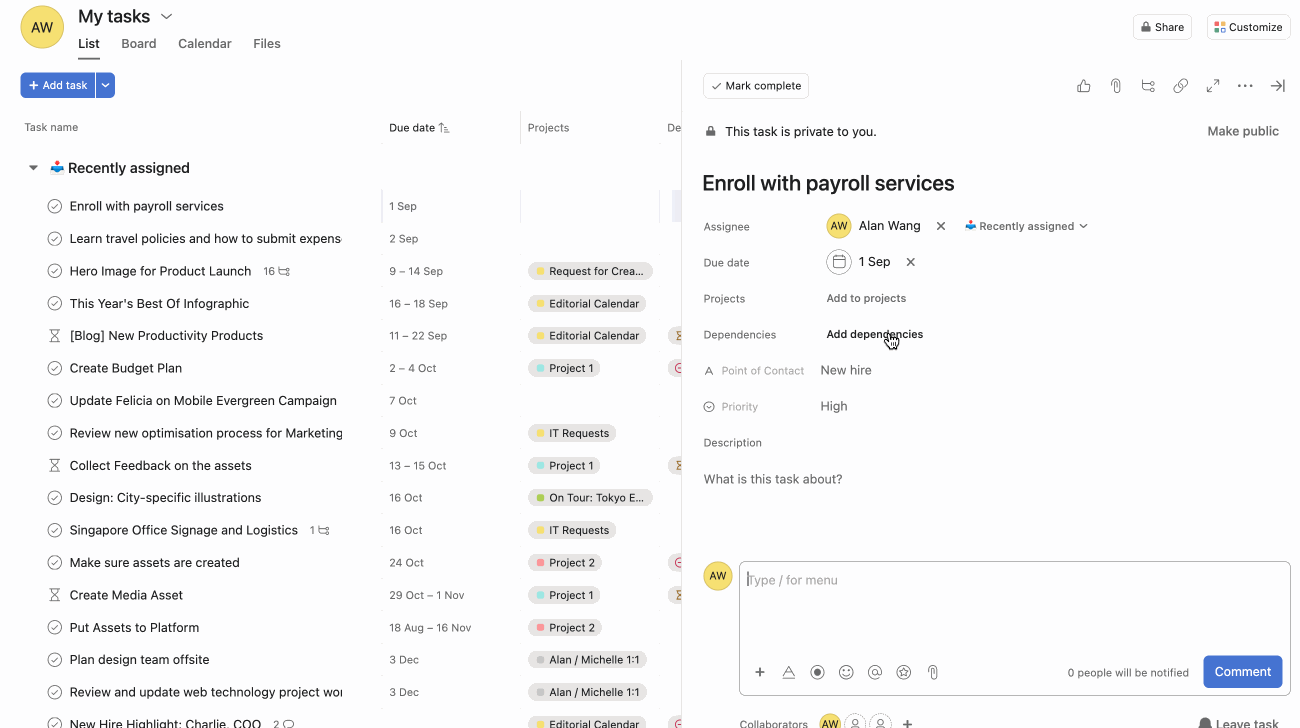Screen dimensions: 1300x728
Task: Collapse the Recently assigned section
Action: tap(33, 168)
